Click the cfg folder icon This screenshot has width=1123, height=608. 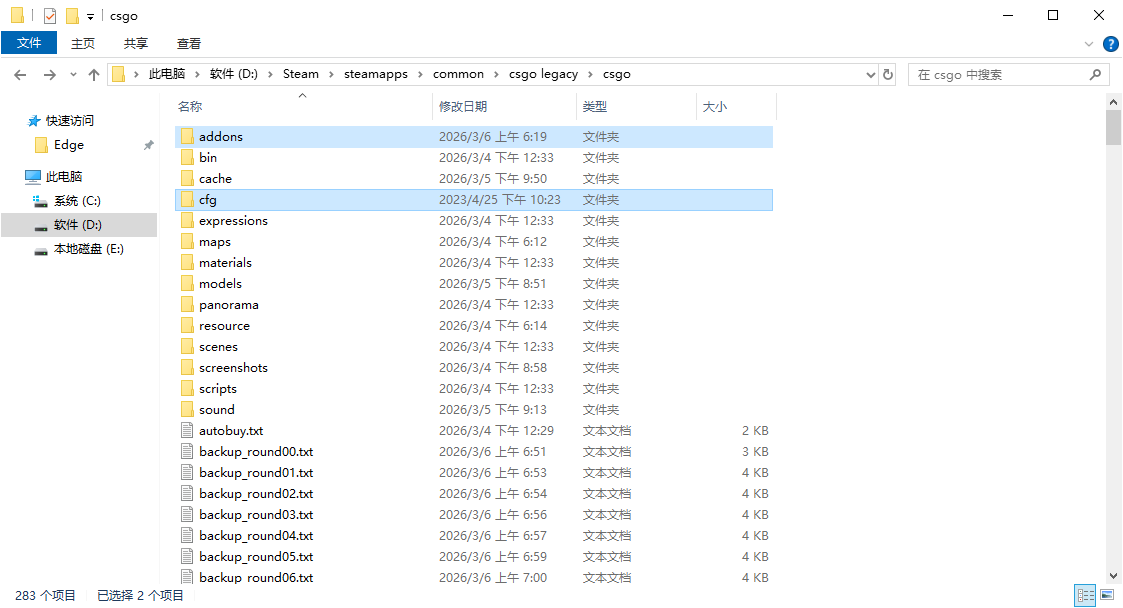click(x=187, y=199)
